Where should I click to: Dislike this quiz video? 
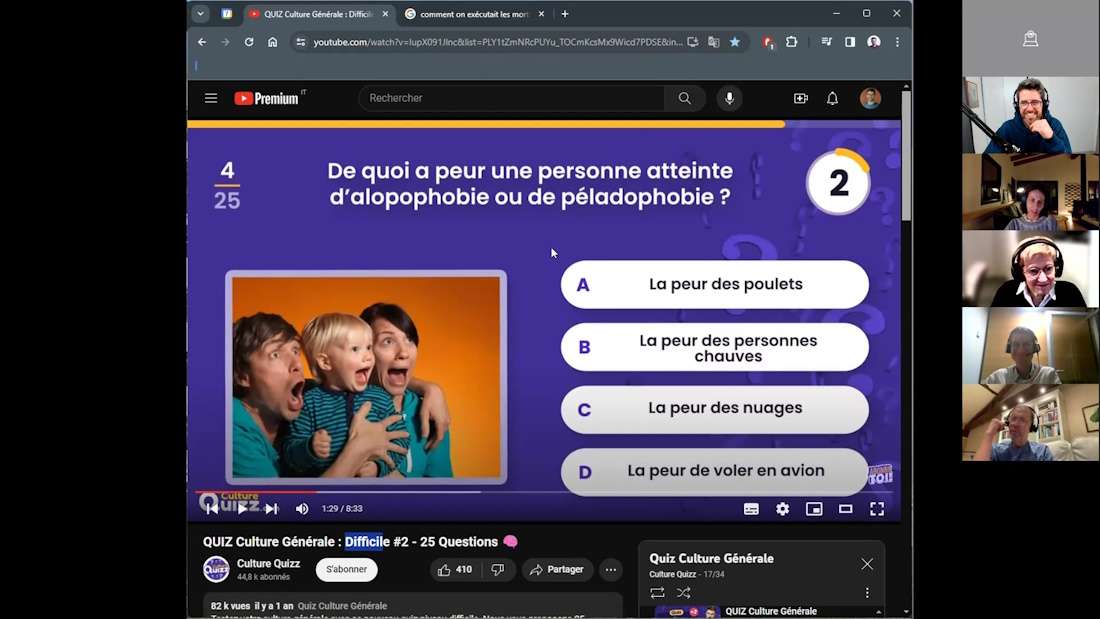click(x=497, y=570)
